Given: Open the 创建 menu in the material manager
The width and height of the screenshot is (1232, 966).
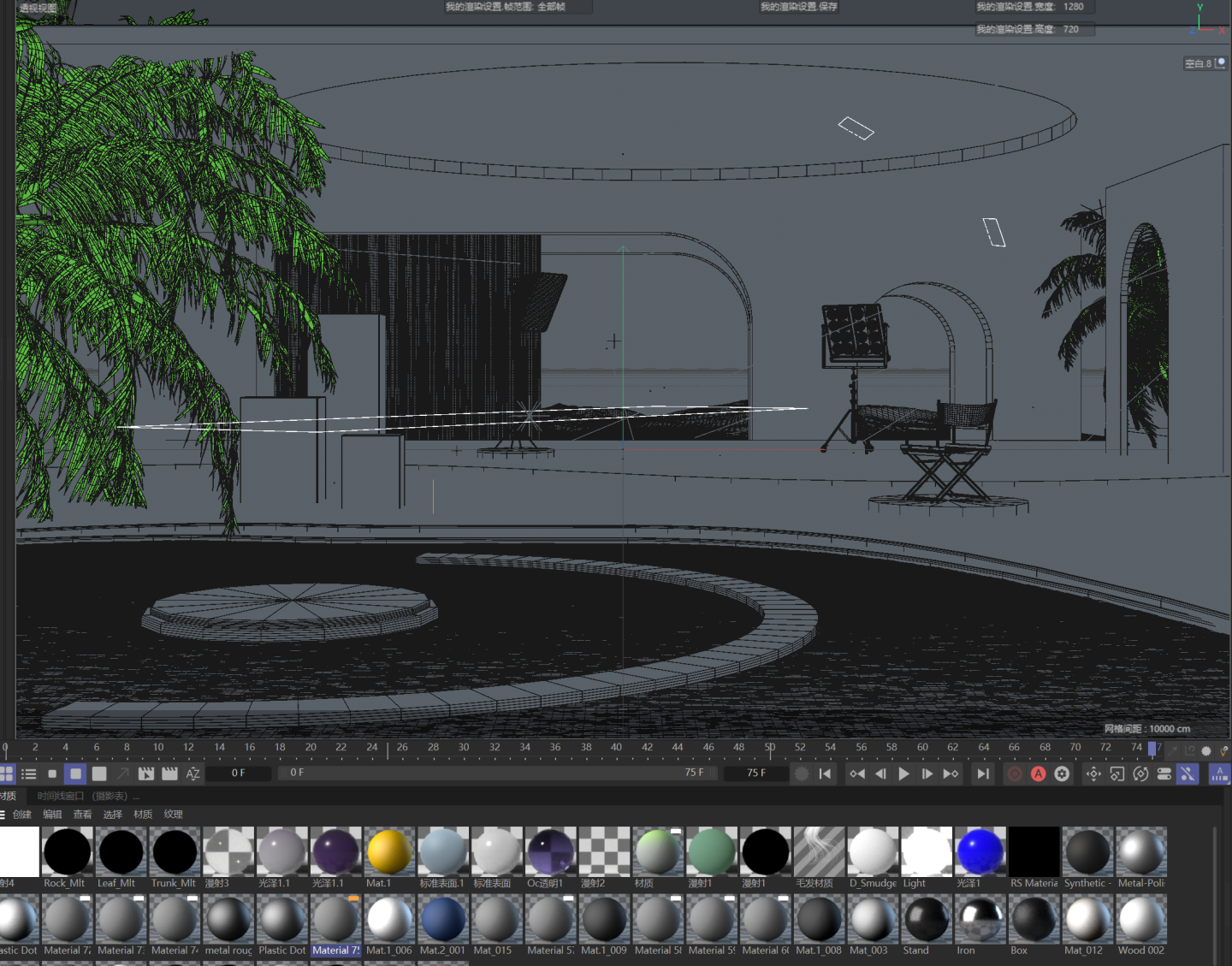Looking at the screenshot, I should pos(21,815).
